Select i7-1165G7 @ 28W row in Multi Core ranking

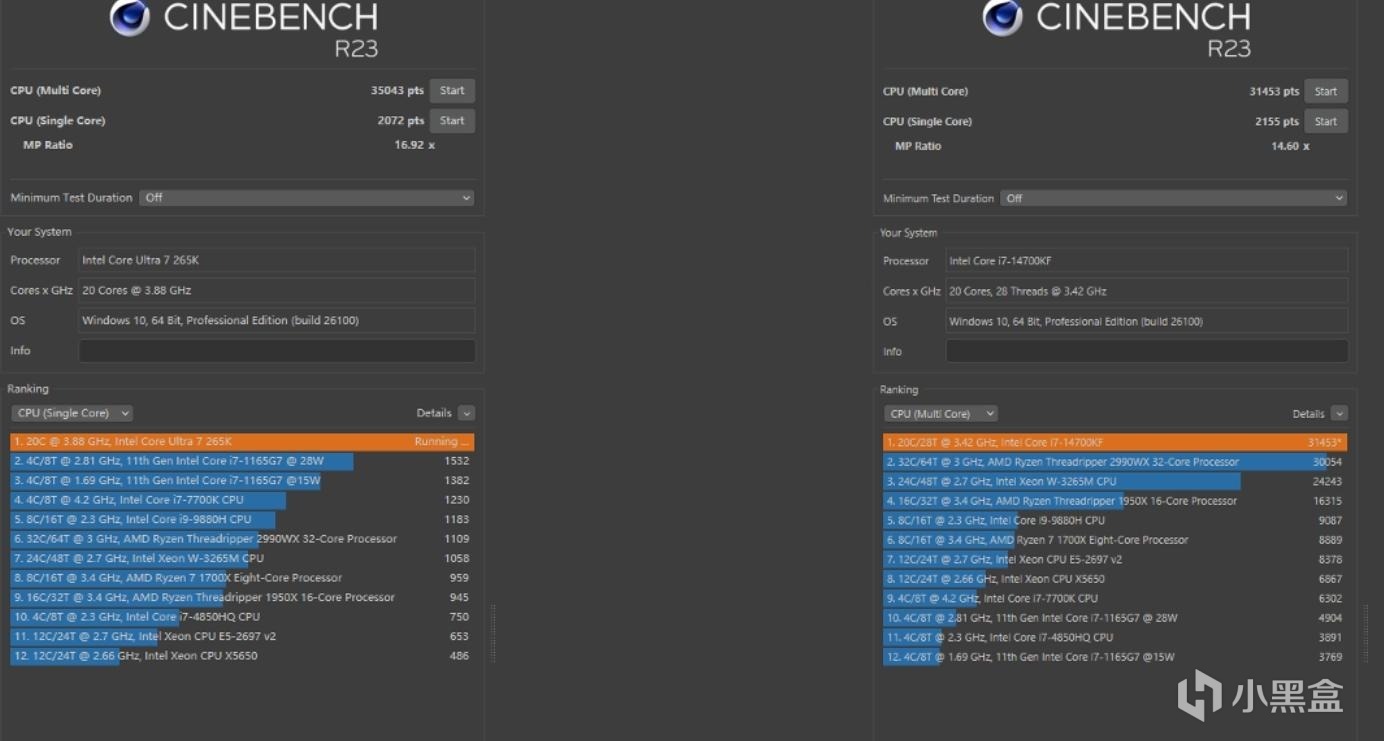1115,618
